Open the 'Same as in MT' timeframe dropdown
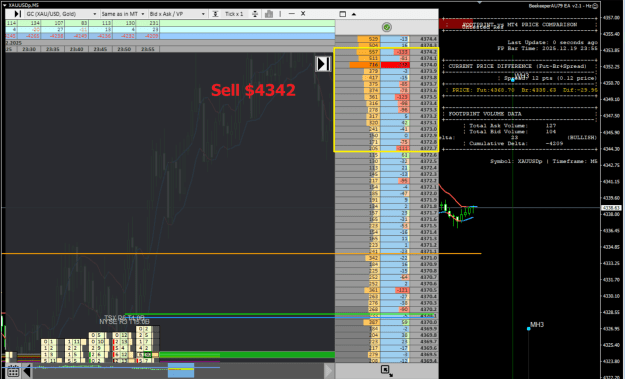Image resolution: width=625 pixels, height=379 pixels. tap(123, 14)
